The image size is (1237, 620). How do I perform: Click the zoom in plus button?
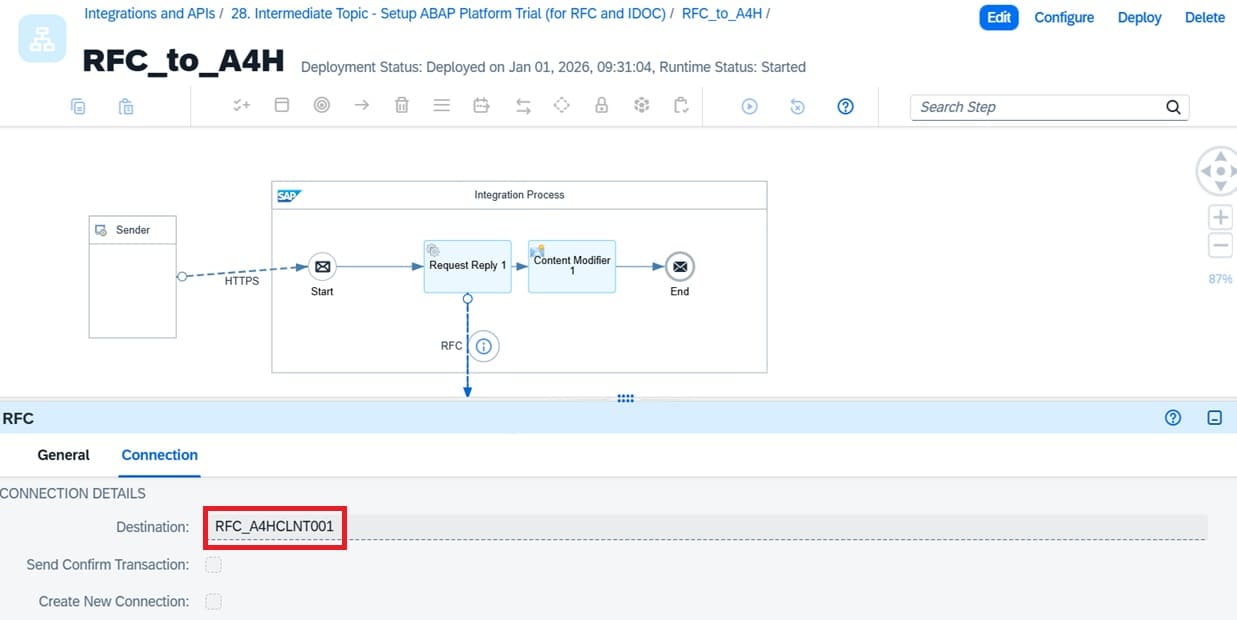(1220, 217)
